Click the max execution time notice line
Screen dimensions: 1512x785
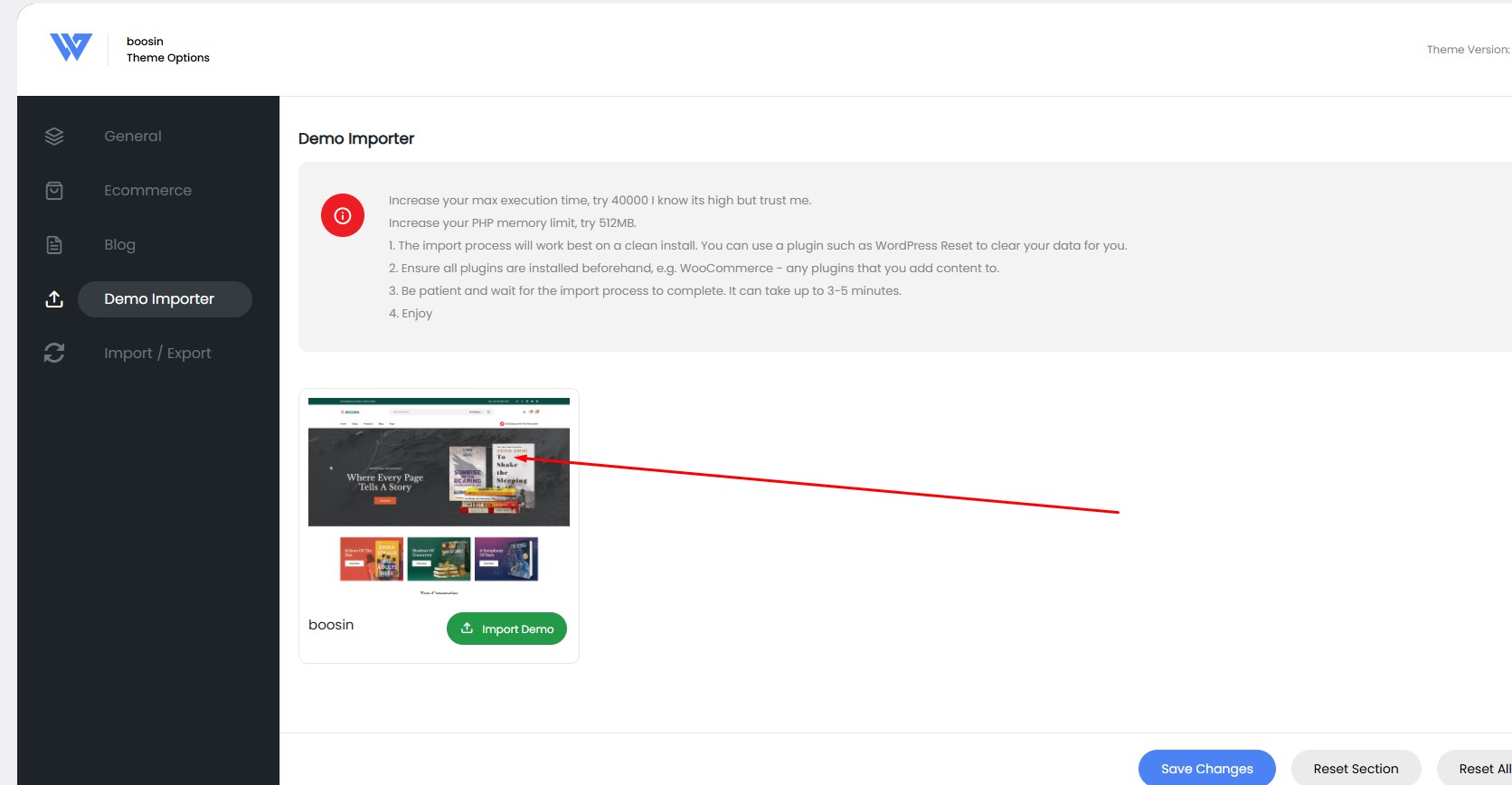[600, 201]
